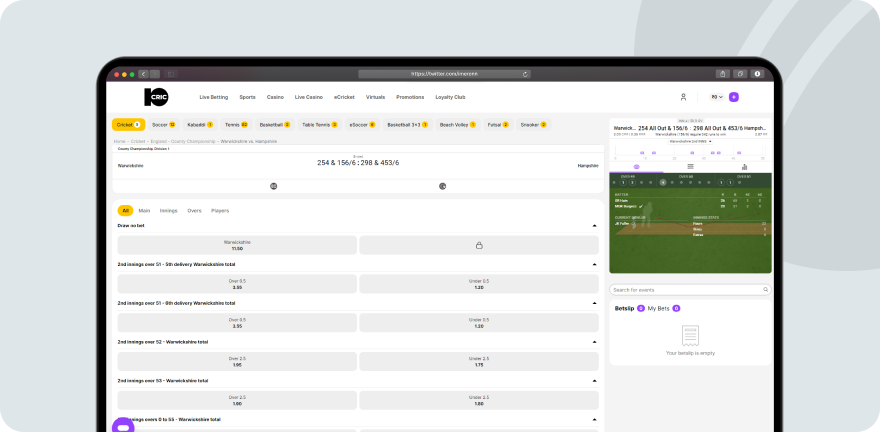Select the Futsal sport chip
880x432 pixels.
(498, 125)
